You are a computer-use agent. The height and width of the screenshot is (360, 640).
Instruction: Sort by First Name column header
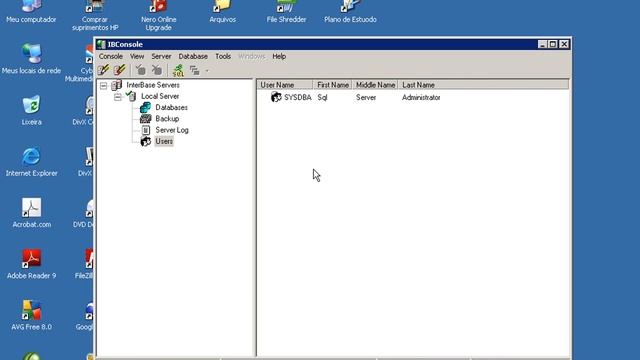click(333, 85)
